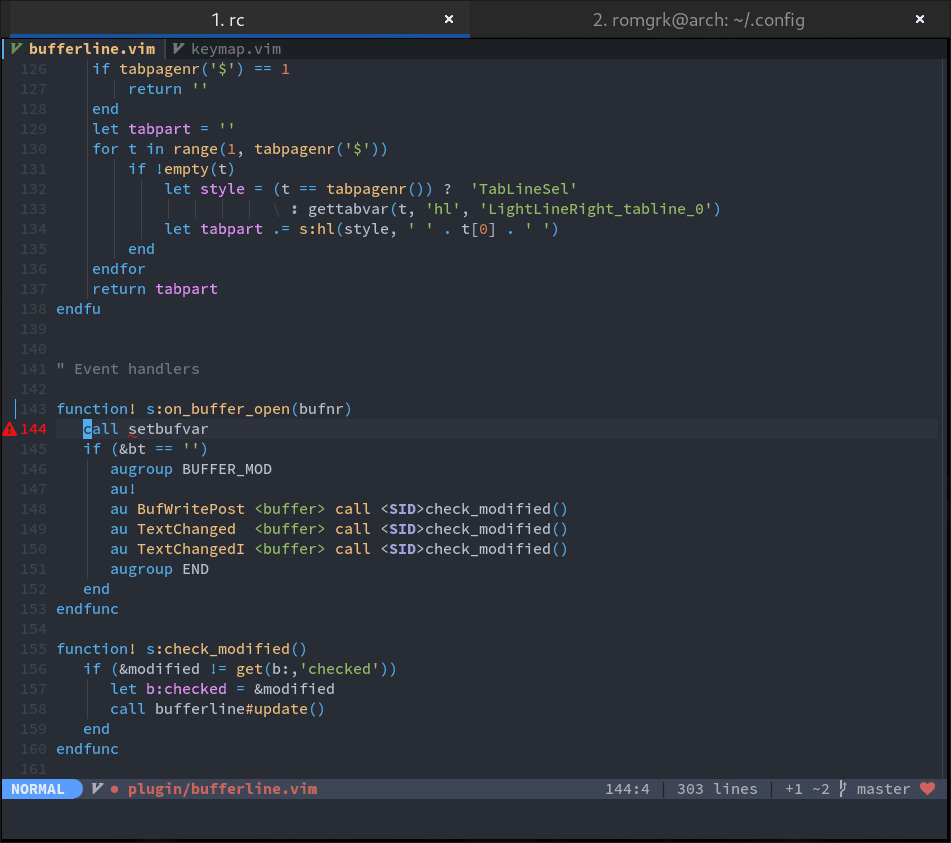Click 's:check_modified()' function definition
Image resolution: width=951 pixels, height=843 pixels.
coord(226,650)
